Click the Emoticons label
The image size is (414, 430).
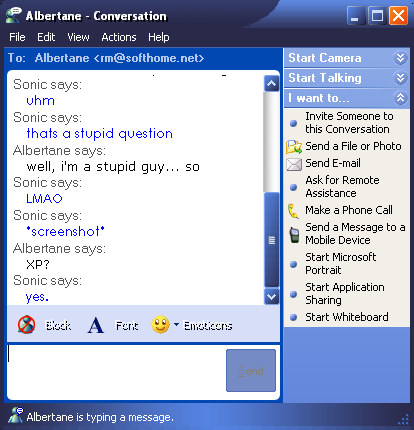tap(208, 326)
